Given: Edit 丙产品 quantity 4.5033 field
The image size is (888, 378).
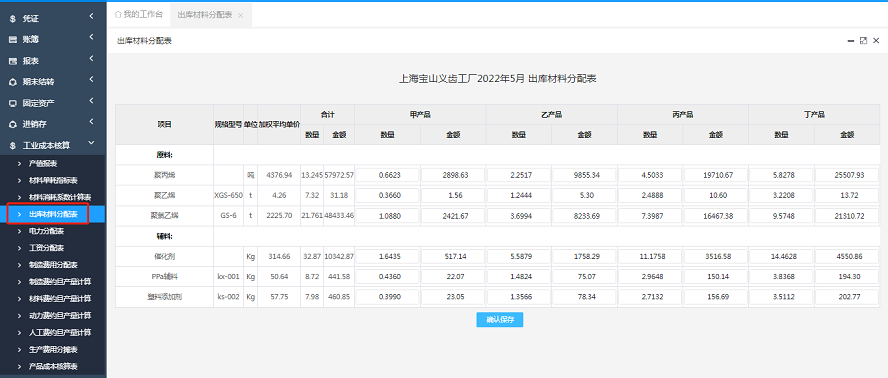Looking at the screenshot, I should [x=650, y=175].
